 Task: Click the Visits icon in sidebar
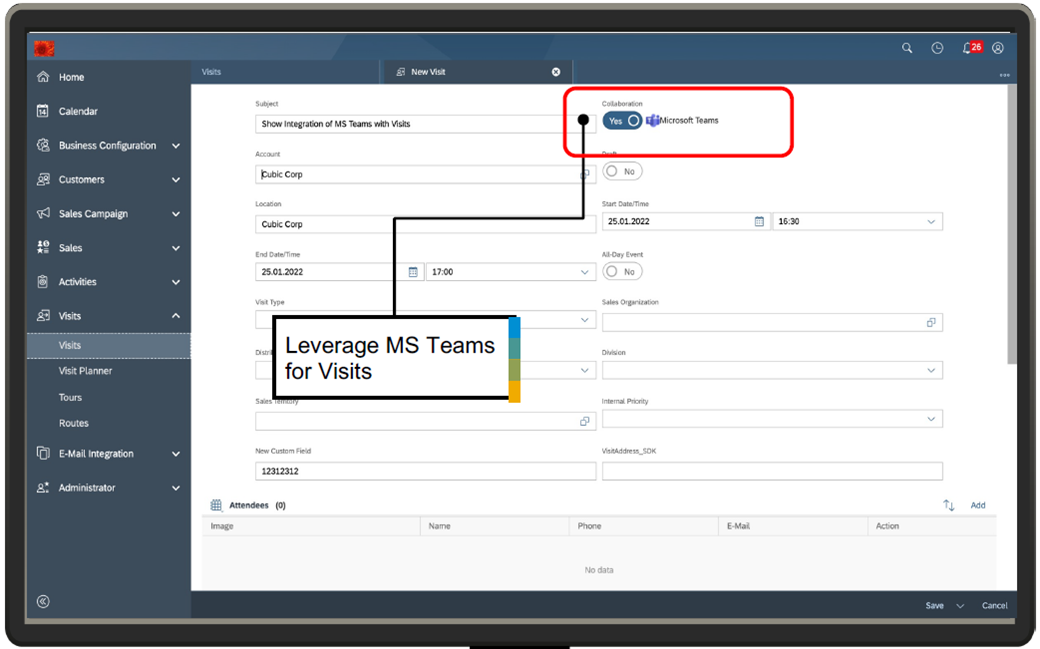pos(43,316)
